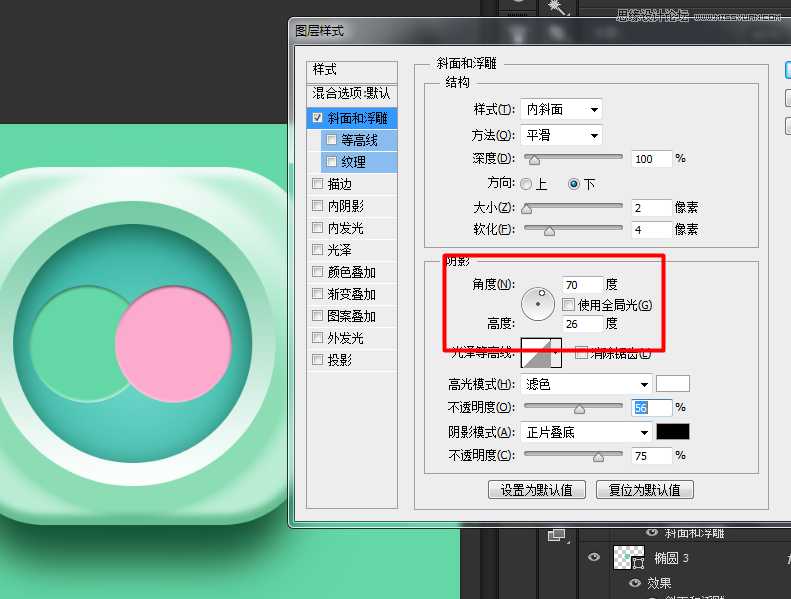The image size is (791, 599).
Task: Check 使用全局光 option
Action: click(569, 305)
